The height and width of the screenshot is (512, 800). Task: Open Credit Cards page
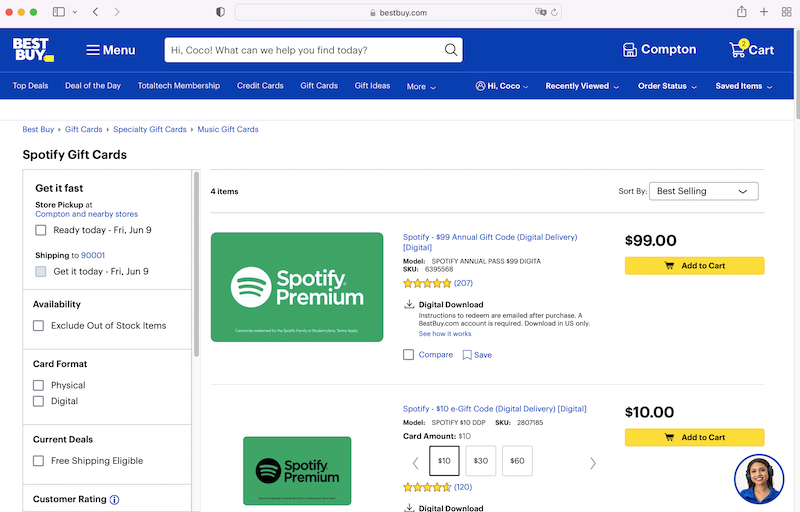[x=260, y=86]
